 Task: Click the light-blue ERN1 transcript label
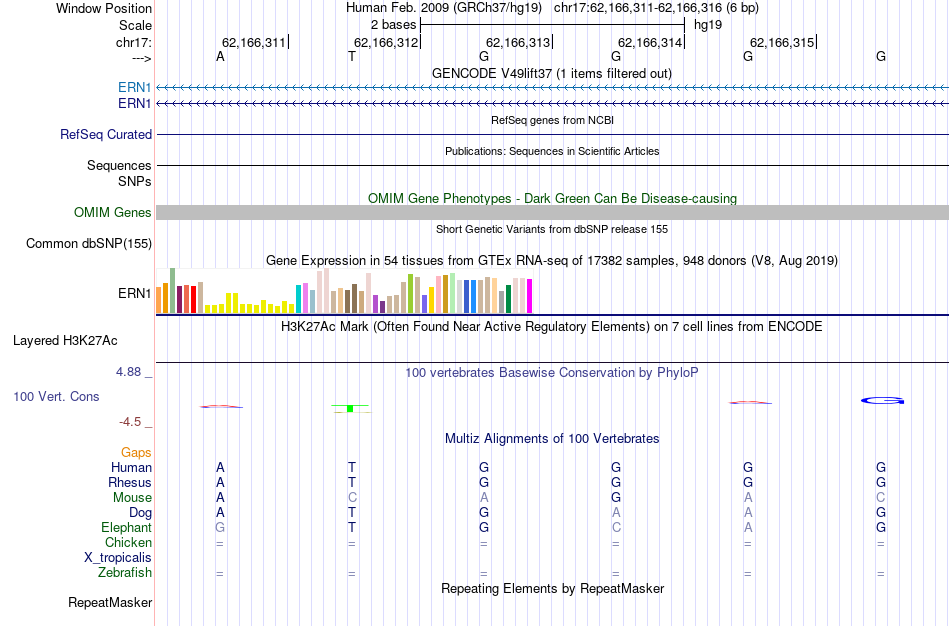(135, 88)
